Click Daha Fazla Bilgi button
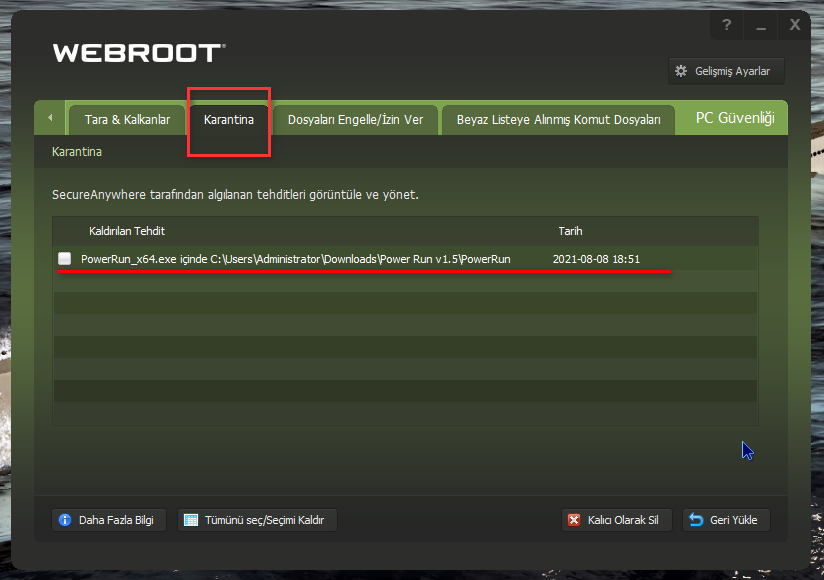 tap(109, 520)
